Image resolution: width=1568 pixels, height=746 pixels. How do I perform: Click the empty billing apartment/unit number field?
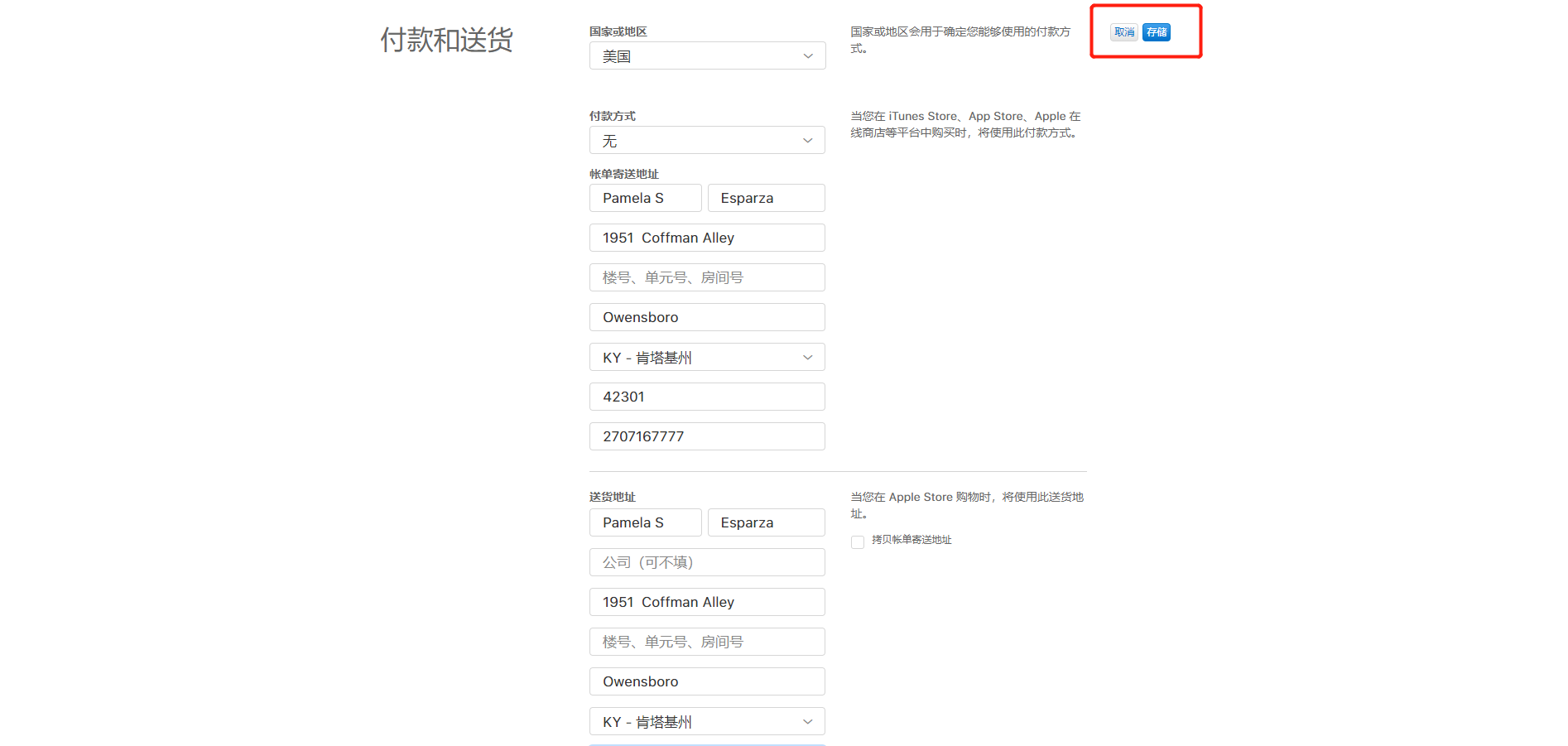click(x=707, y=278)
